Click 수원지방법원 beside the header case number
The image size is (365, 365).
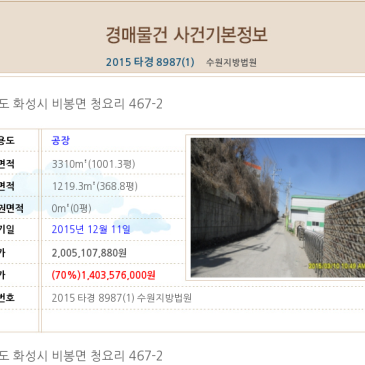tap(231, 62)
